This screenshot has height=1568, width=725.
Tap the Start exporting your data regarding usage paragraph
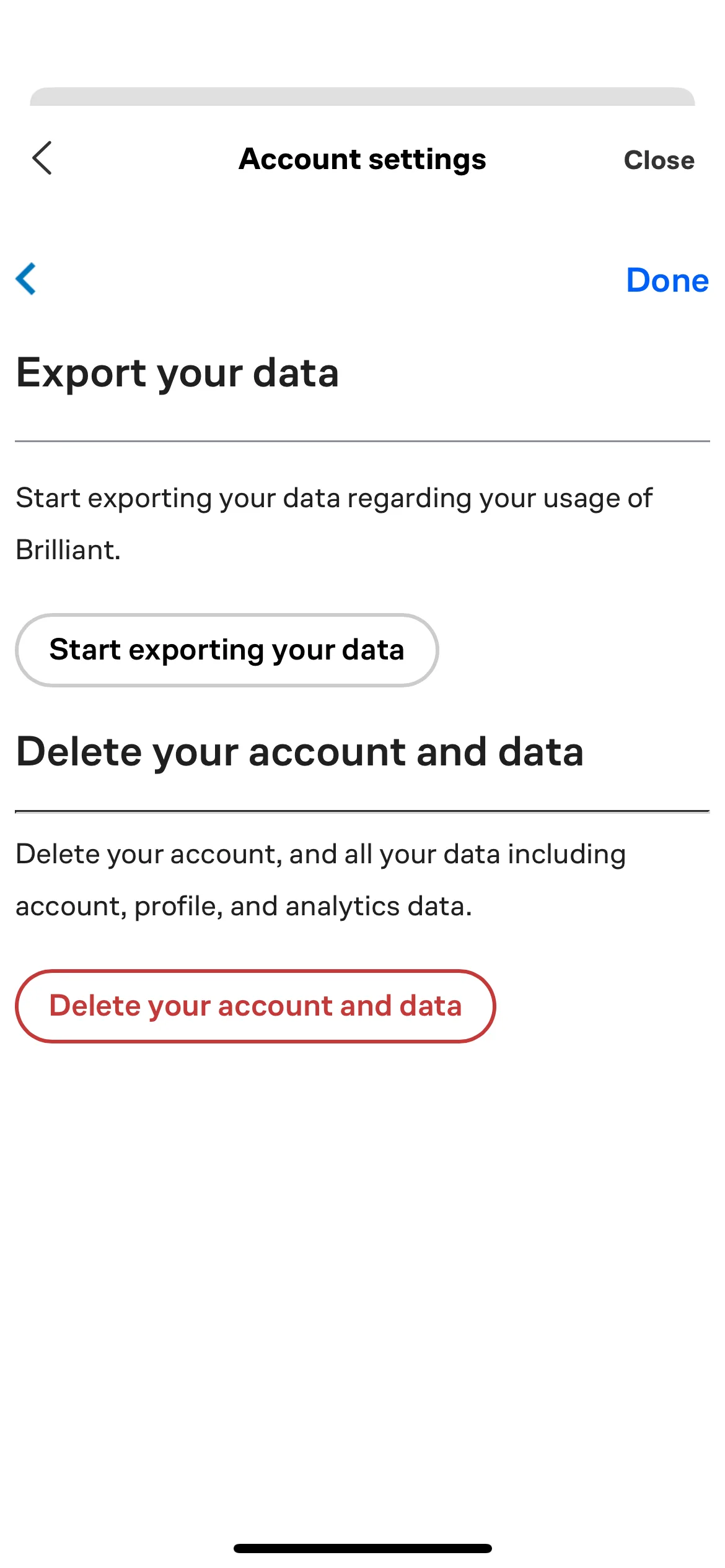pyautogui.click(x=335, y=524)
